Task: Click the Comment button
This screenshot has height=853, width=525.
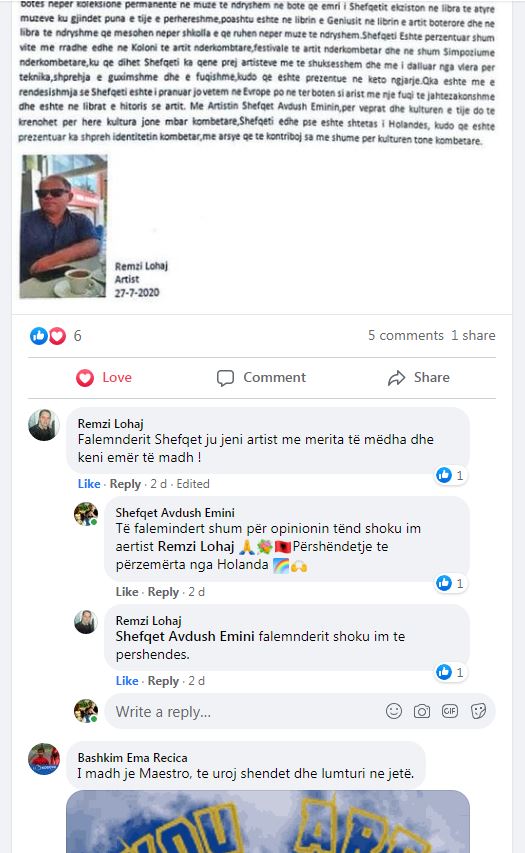Action: [261, 378]
